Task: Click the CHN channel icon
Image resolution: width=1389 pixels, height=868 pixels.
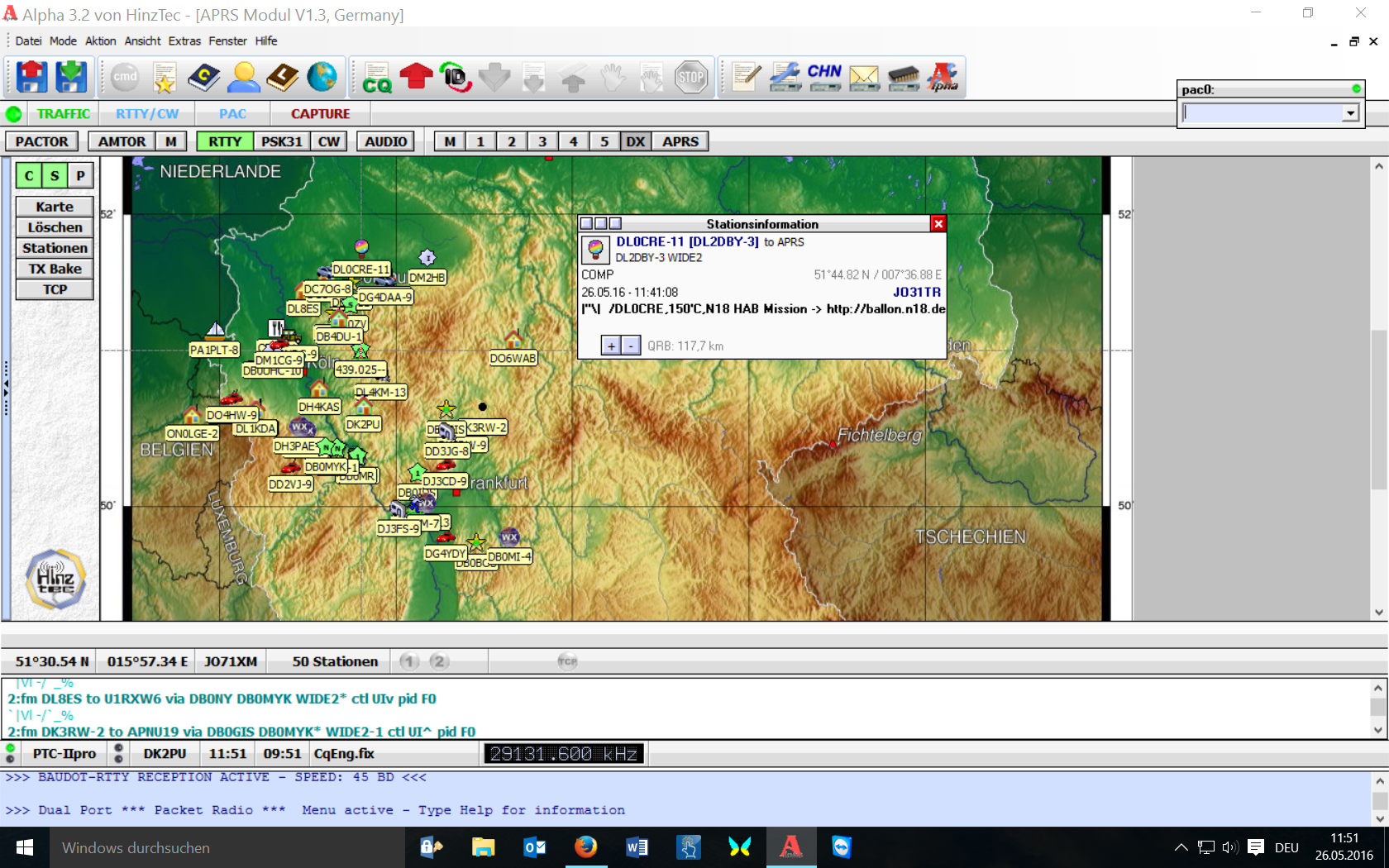Action: [x=824, y=77]
